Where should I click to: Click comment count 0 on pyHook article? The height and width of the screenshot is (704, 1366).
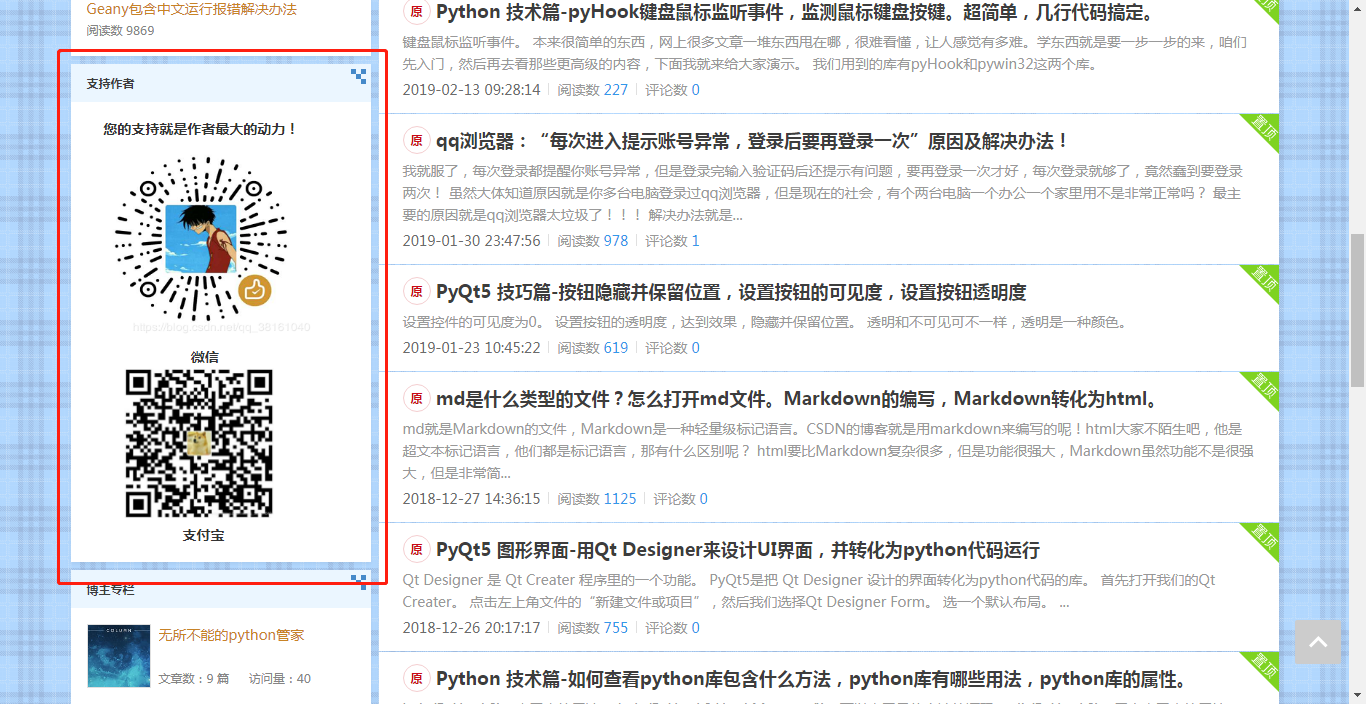tap(696, 90)
